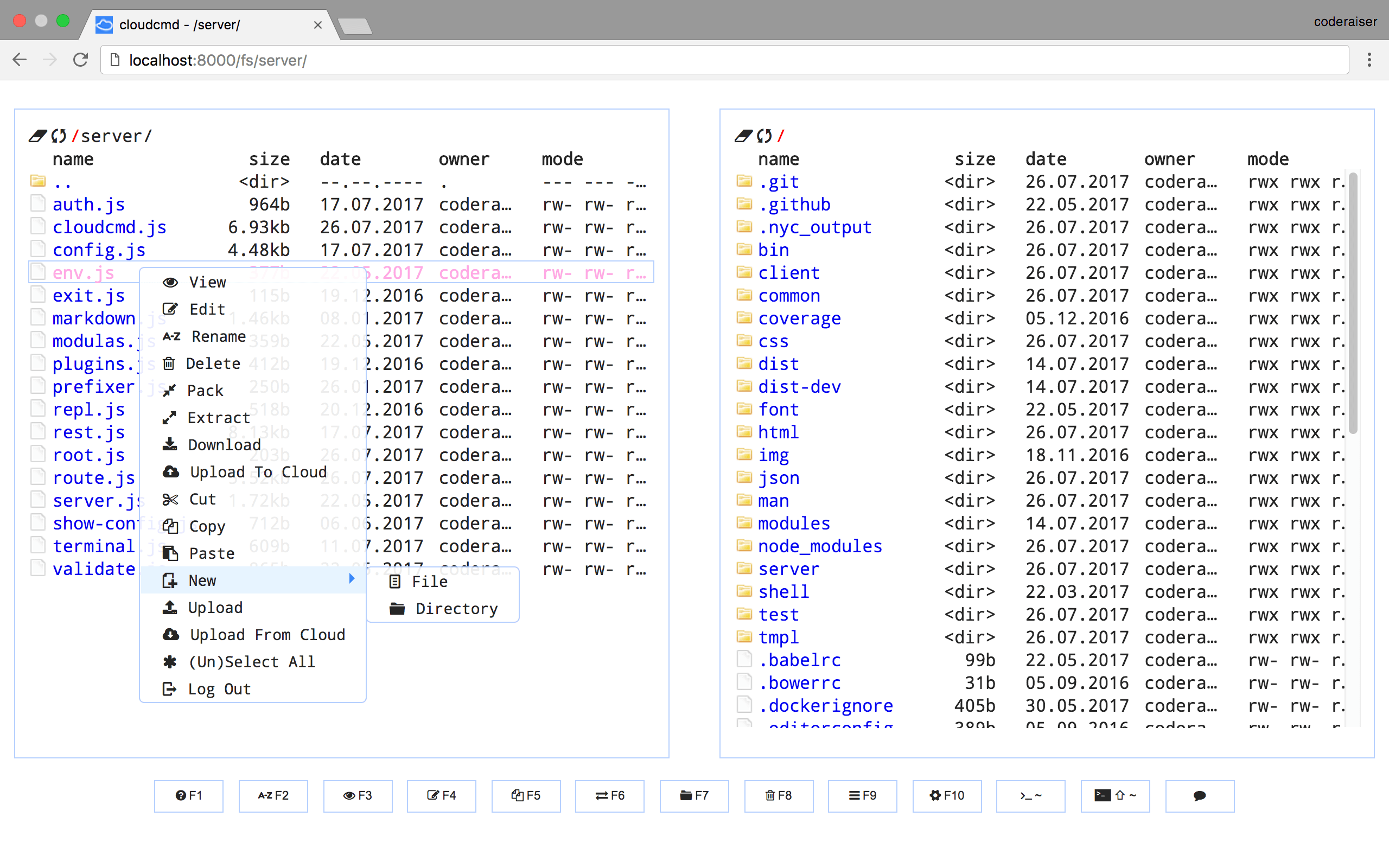The image size is (1389, 868).
Task: Click the browser address bar
Action: coord(723,60)
